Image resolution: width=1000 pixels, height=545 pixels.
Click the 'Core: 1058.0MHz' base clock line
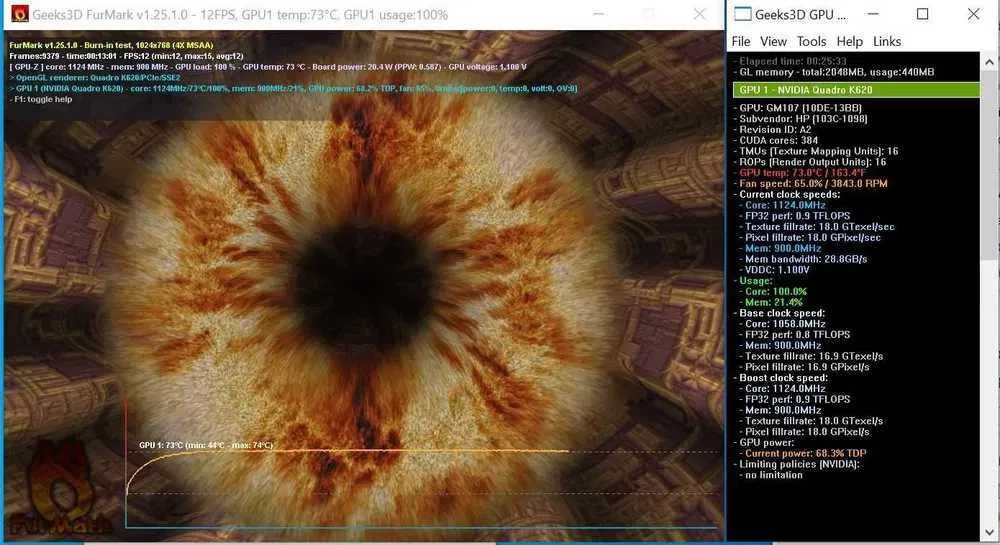(x=782, y=324)
